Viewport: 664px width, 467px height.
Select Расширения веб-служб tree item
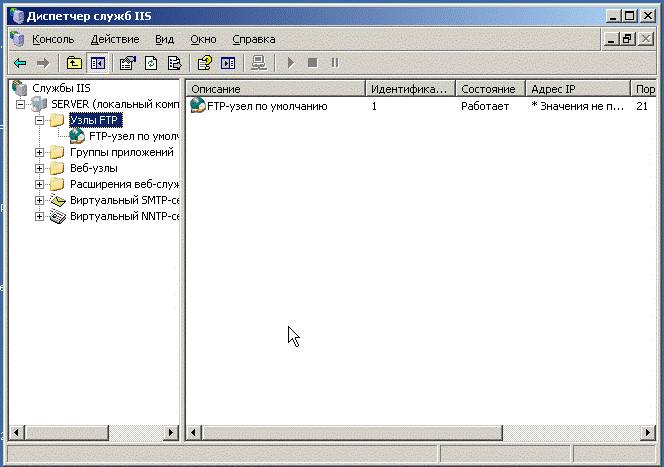pos(124,185)
